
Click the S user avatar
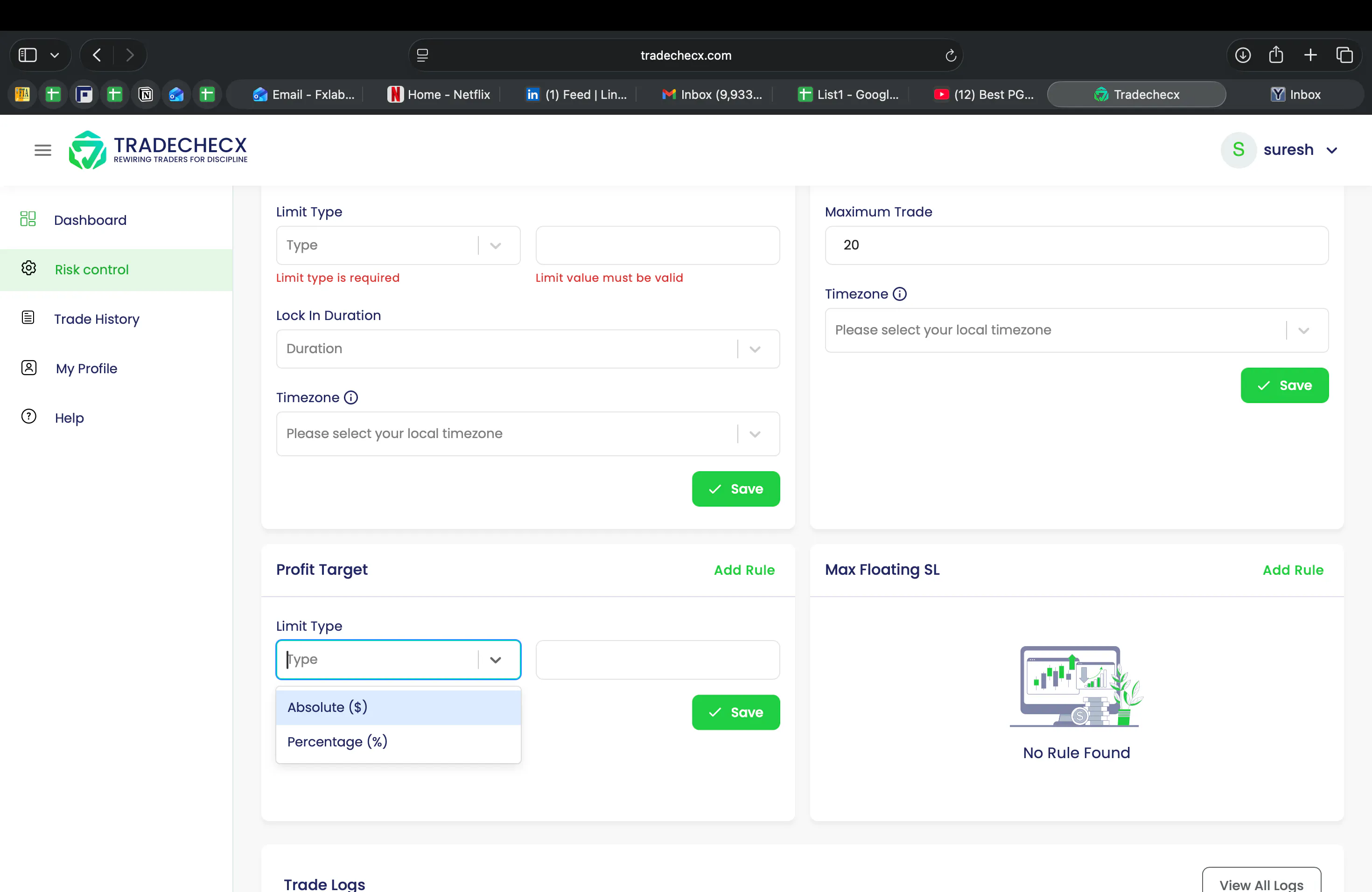click(x=1238, y=150)
